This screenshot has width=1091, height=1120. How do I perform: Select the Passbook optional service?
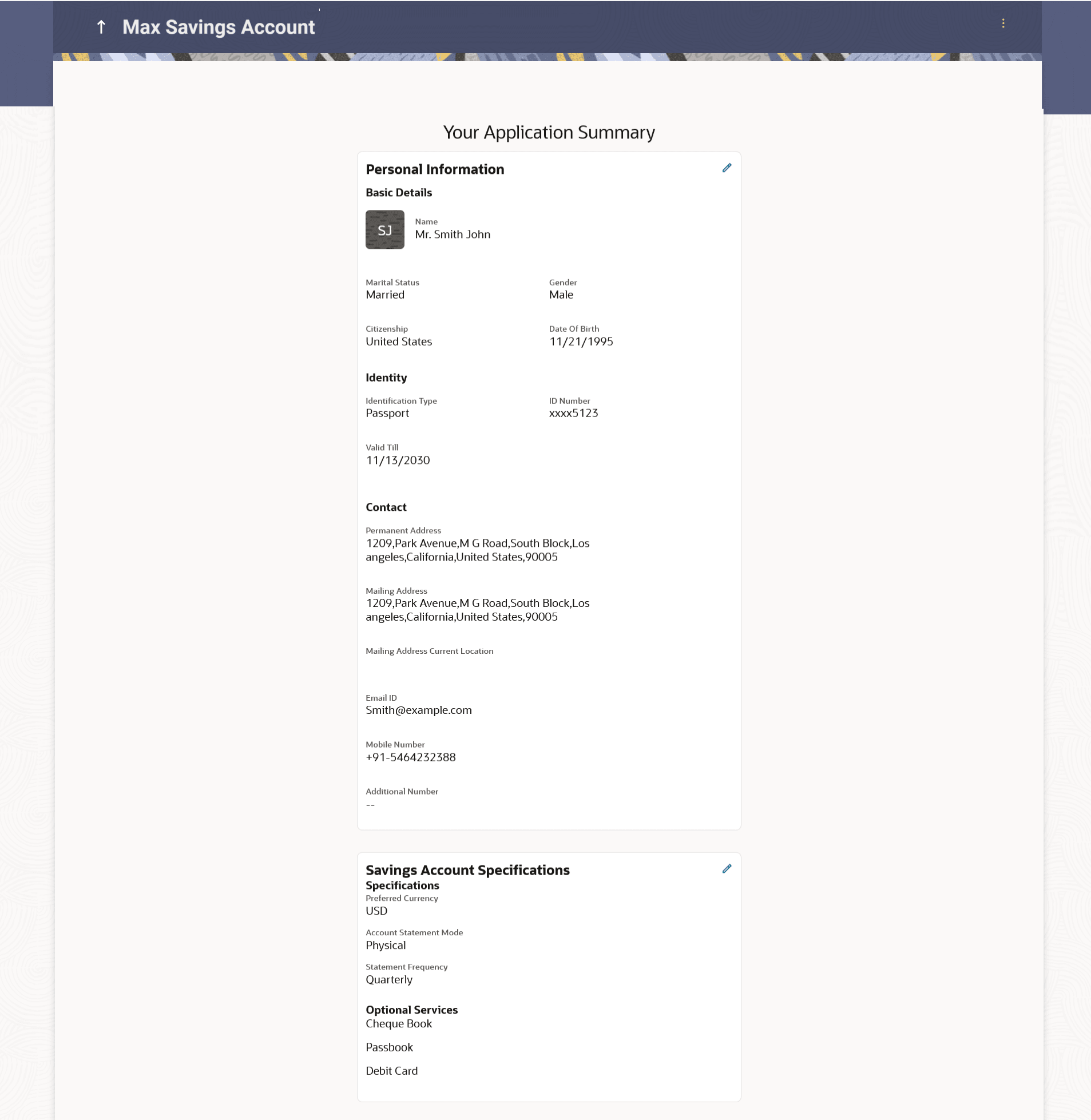tap(389, 1047)
